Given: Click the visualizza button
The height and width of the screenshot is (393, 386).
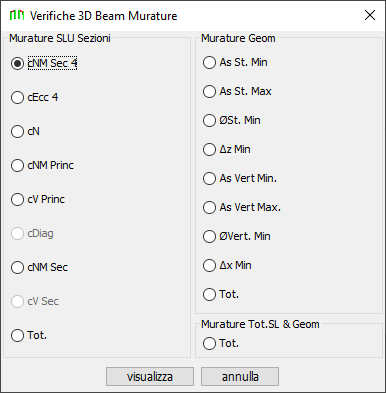Looking at the screenshot, I should pyautogui.click(x=150, y=377).
